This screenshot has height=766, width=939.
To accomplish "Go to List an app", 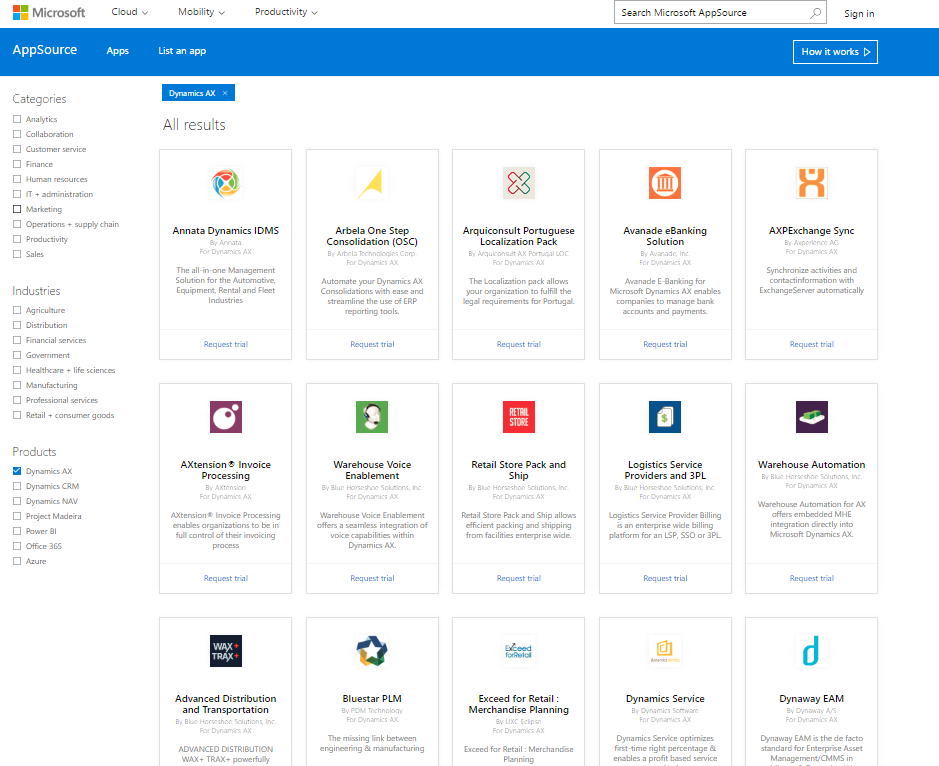I will tap(182, 51).
